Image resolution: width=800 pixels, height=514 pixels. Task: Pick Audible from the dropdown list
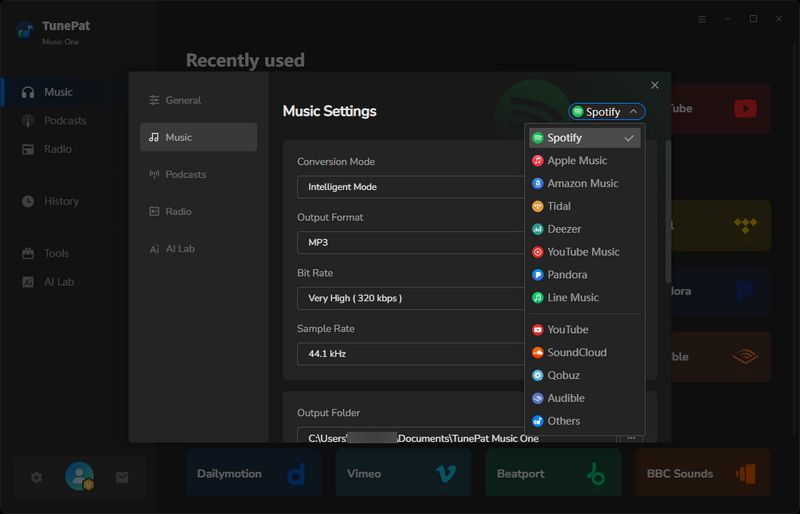584,398
